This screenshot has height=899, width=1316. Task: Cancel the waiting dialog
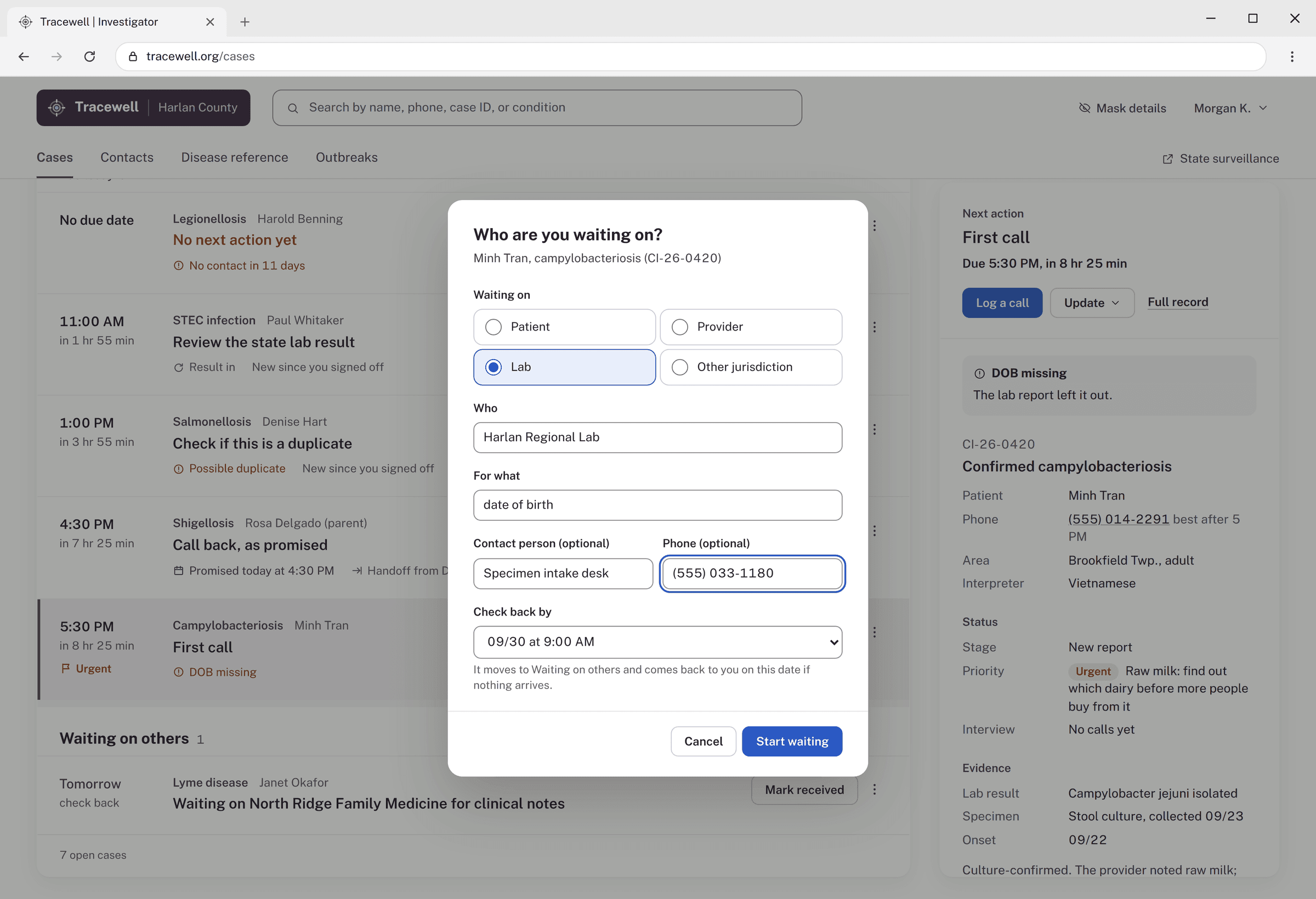704,741
